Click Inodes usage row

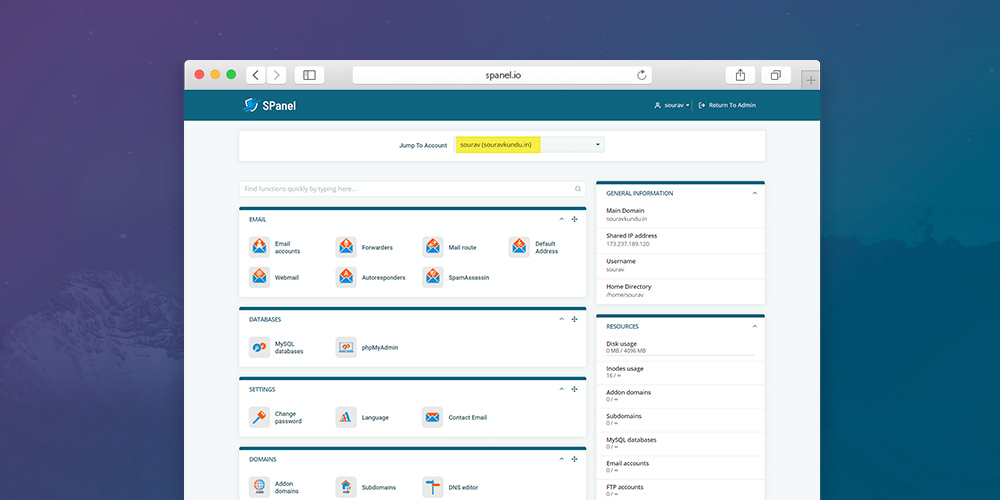pos(680,372)
